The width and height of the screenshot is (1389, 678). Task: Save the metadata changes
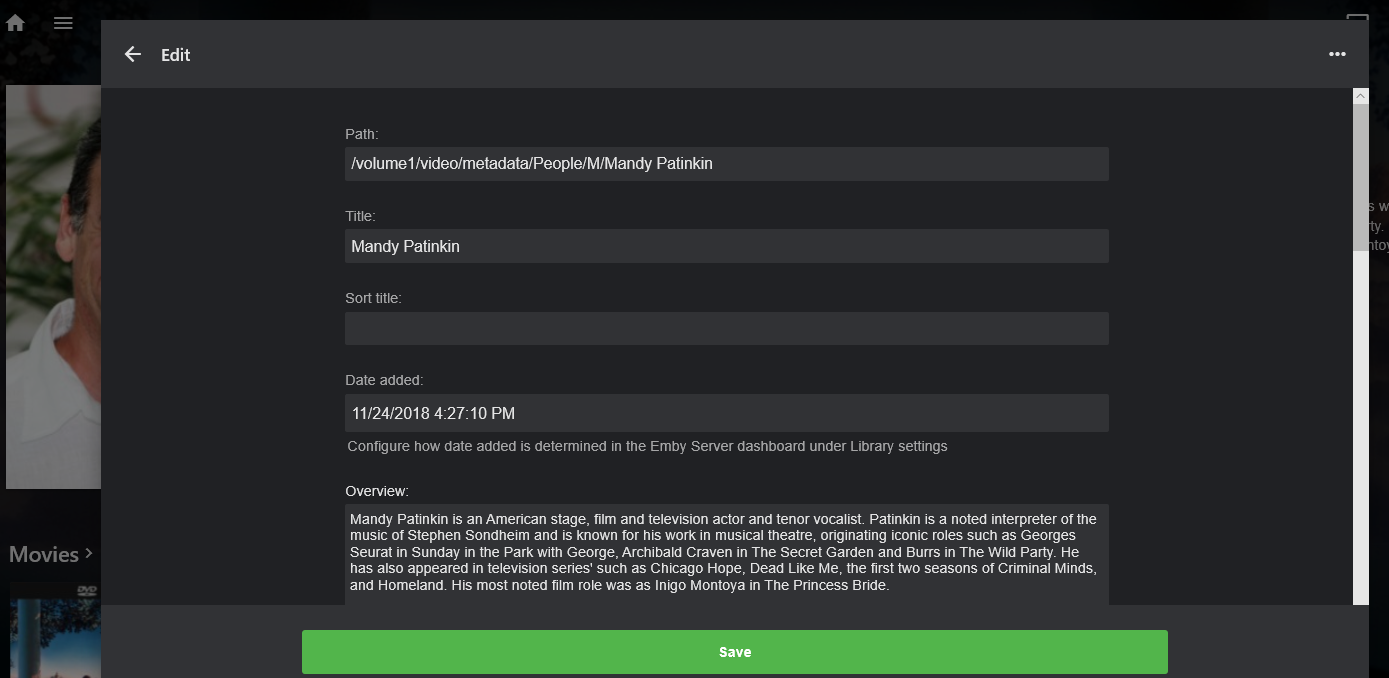[x=734, y=652]
